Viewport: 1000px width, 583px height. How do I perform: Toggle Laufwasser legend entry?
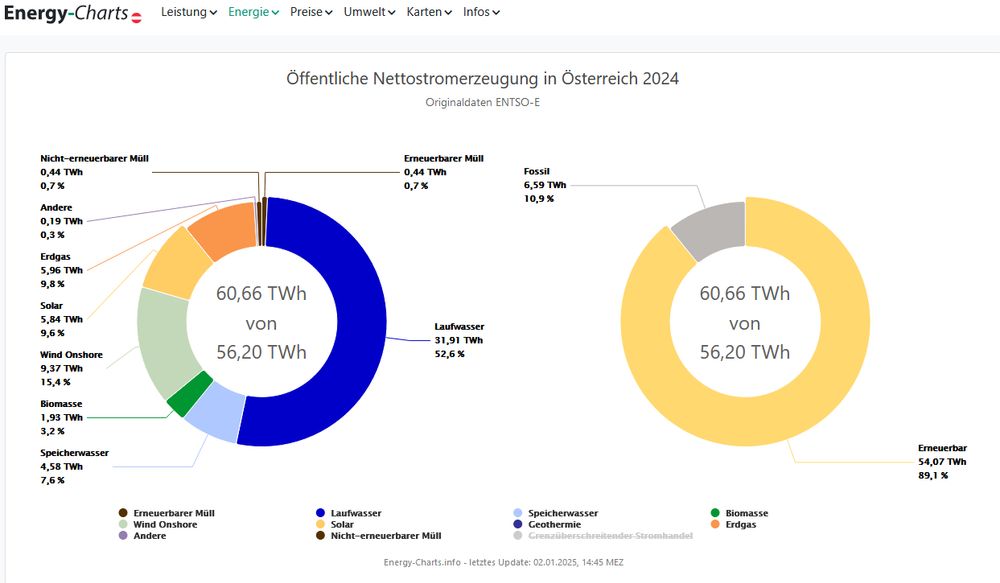[349, 513]
